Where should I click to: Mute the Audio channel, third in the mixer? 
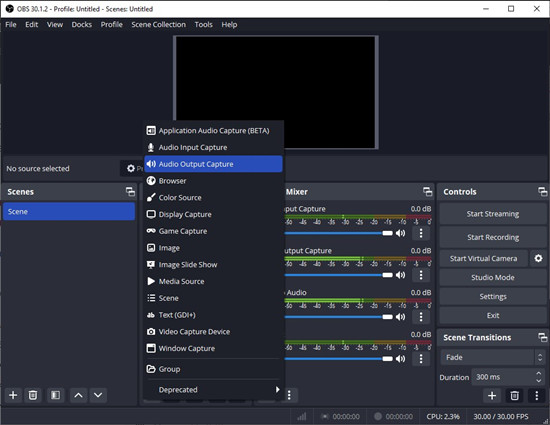401,317
